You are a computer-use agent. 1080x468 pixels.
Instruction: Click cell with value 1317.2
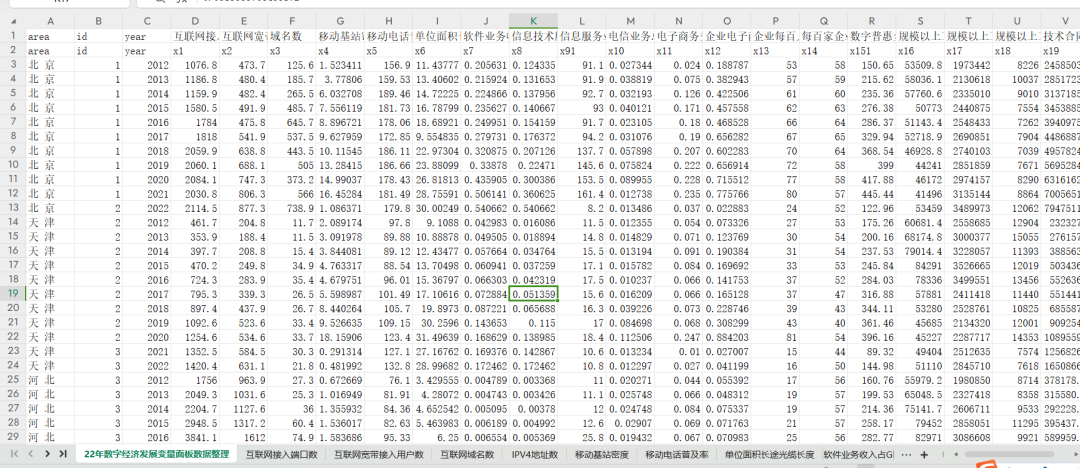(244, 423)
